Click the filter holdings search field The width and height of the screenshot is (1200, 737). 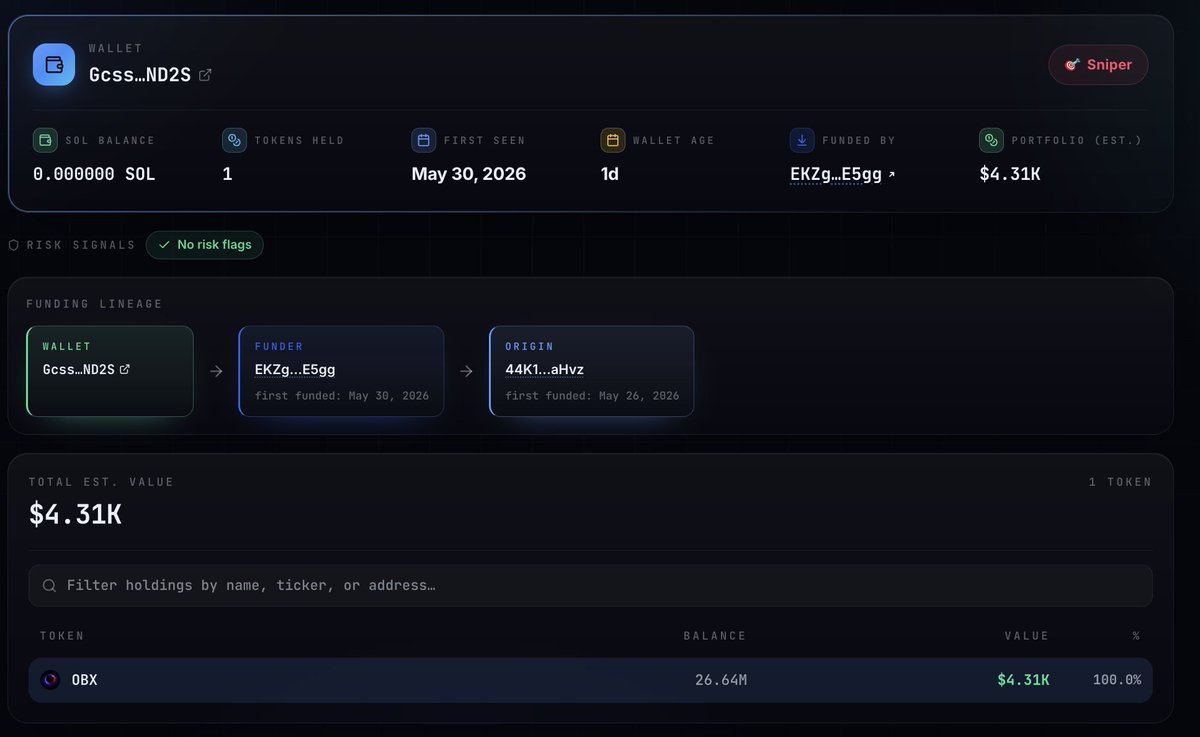(590, 586)
